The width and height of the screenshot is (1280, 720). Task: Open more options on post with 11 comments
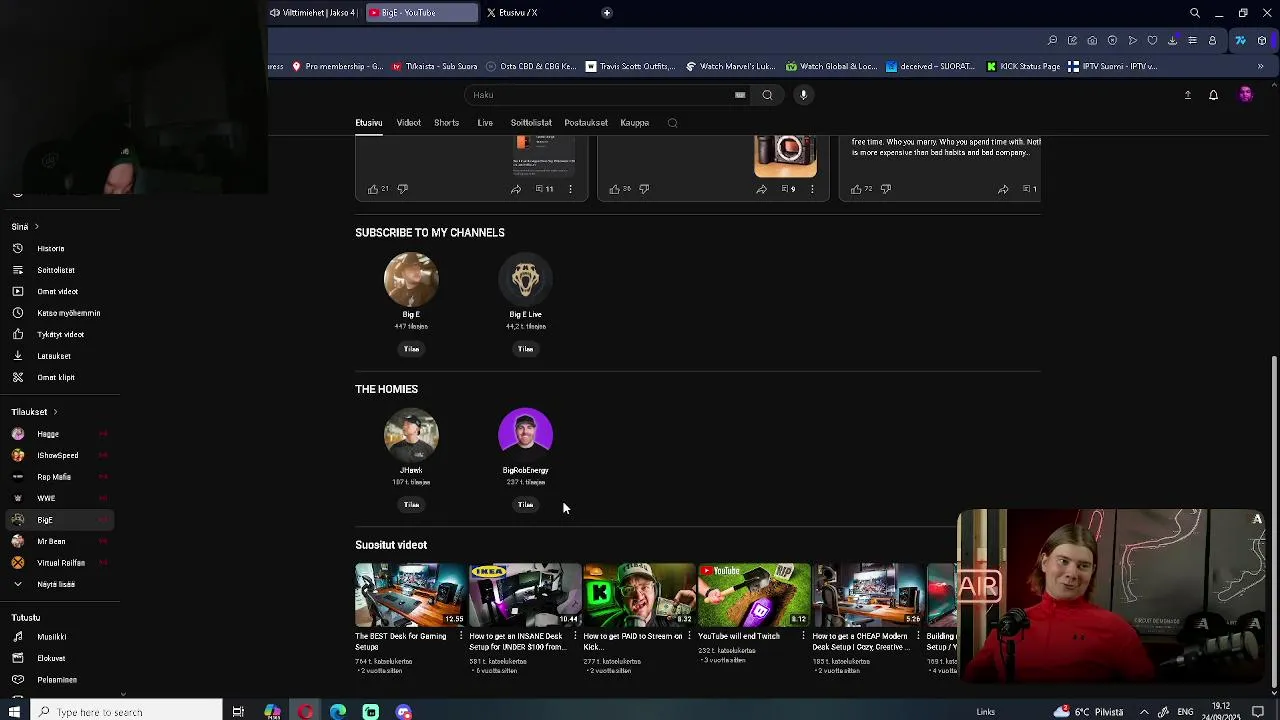pyautogui.click(x=570, y=189)
